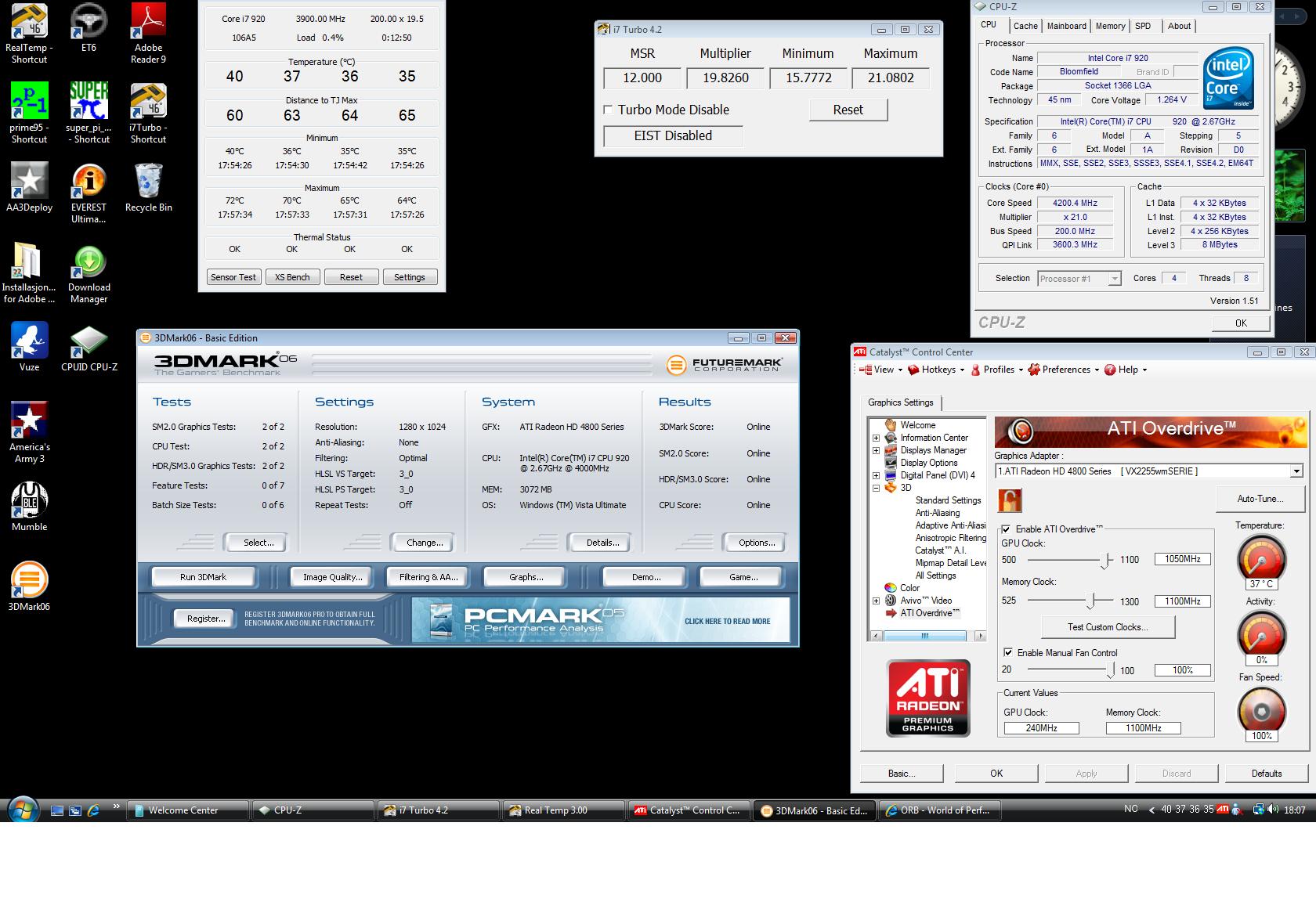This screenshot has height=902, width=1316.
Task: Show desktop via quick launch icon
Action: coord(56,810)
